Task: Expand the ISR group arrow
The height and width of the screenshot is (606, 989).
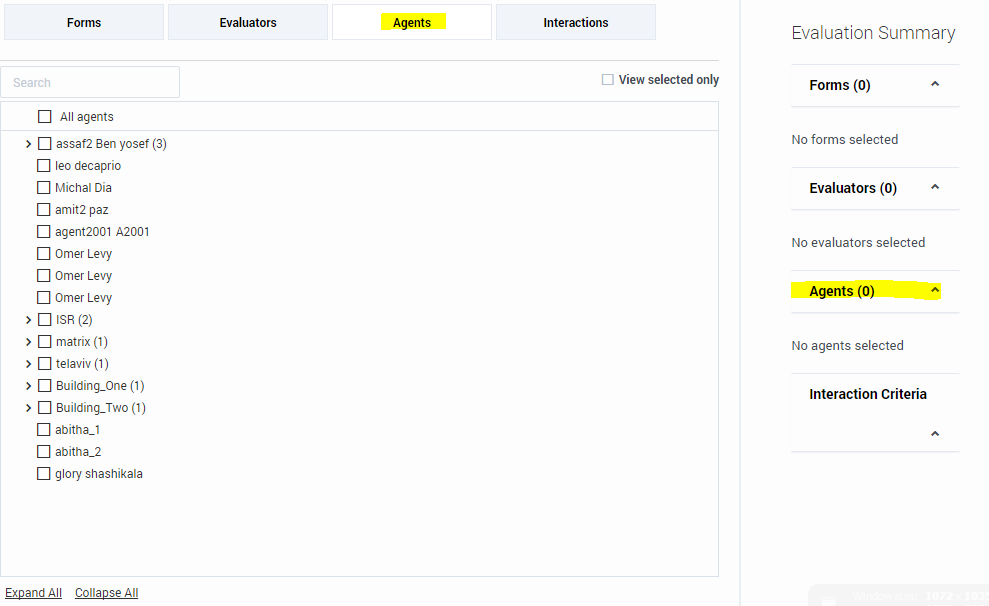Action: (28, 320)
